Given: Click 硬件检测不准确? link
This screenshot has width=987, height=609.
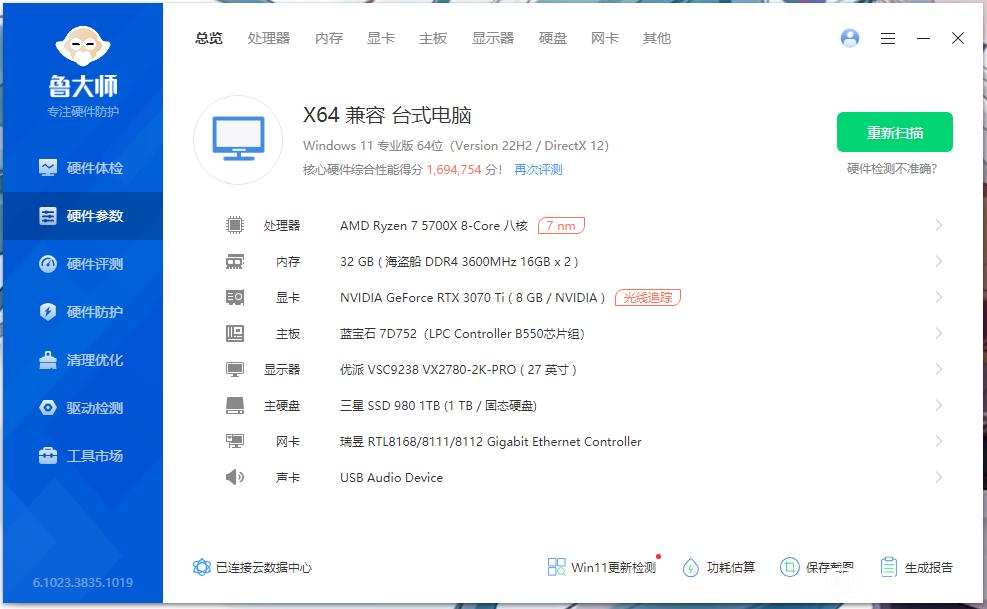Looking at the screenshot, I should pos(891,168).
